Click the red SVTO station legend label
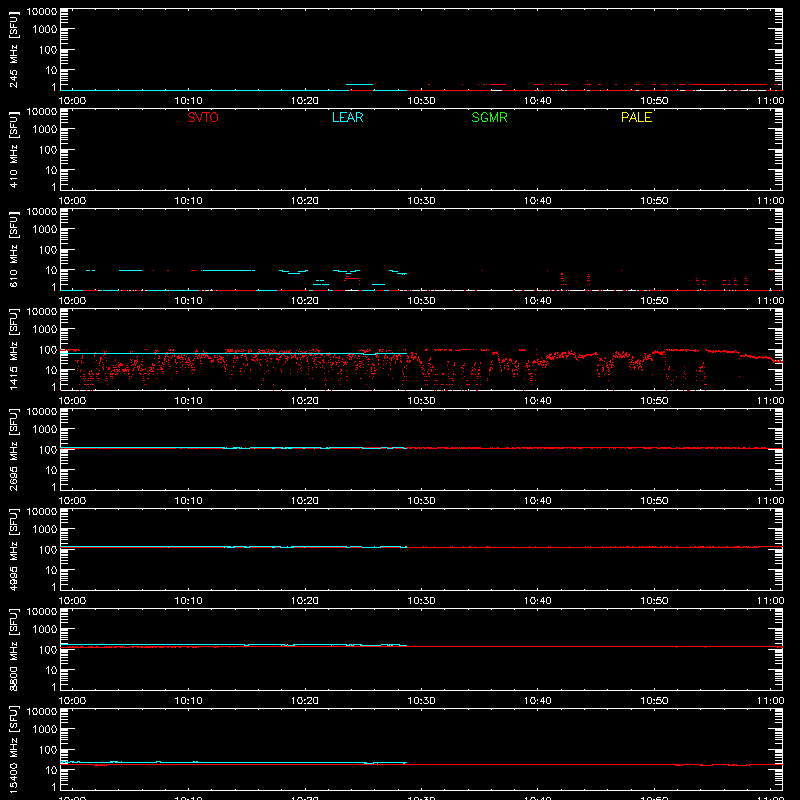800x800 pixels. 203,117
